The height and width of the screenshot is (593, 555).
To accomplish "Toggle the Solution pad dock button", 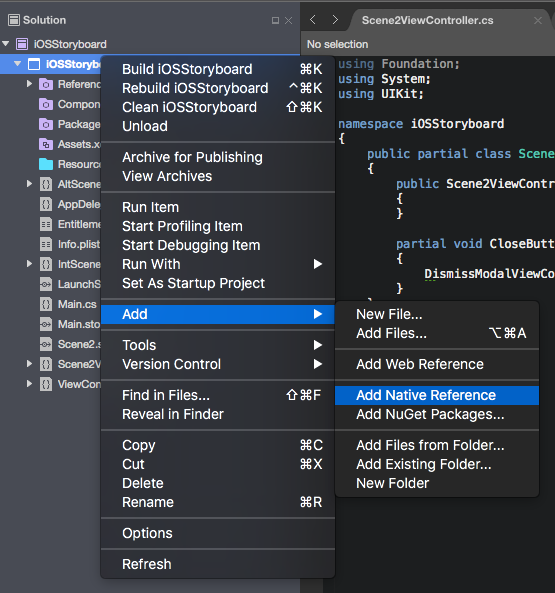I will pos(275,20).
